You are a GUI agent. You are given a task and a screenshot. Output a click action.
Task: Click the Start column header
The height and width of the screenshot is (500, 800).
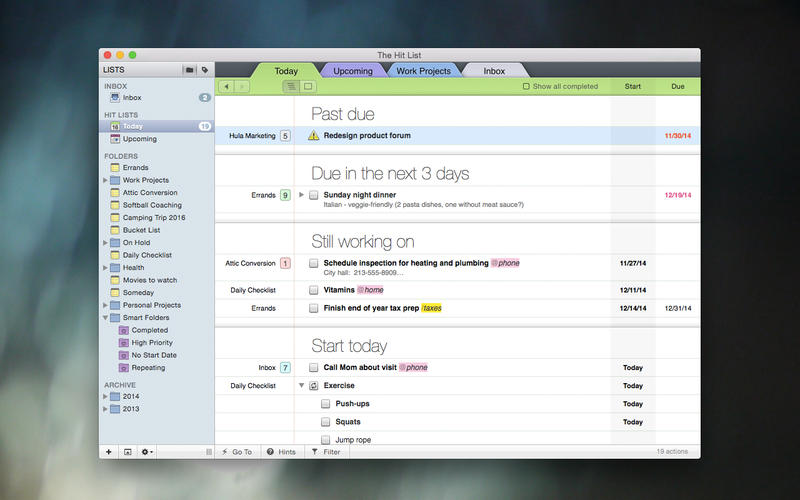click(x=633, y=87)
